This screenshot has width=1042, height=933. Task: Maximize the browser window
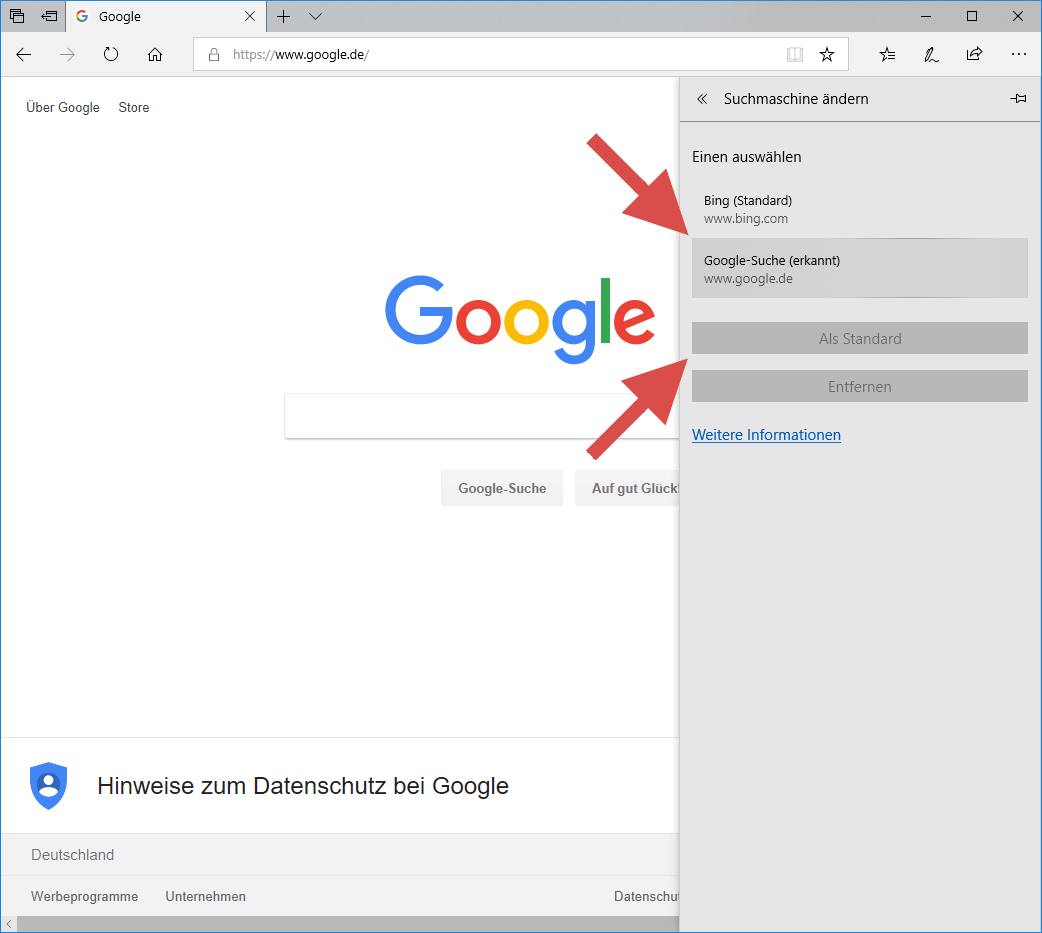972,16
